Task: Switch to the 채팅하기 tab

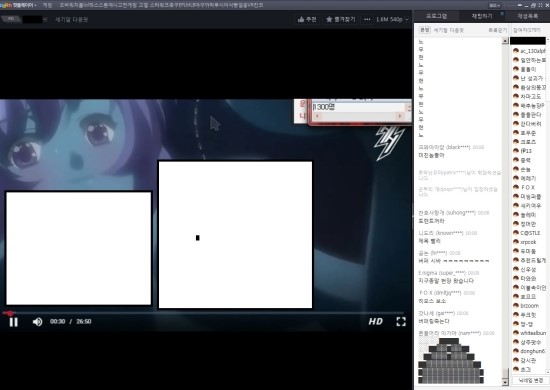Action: [x=482, y=16]
